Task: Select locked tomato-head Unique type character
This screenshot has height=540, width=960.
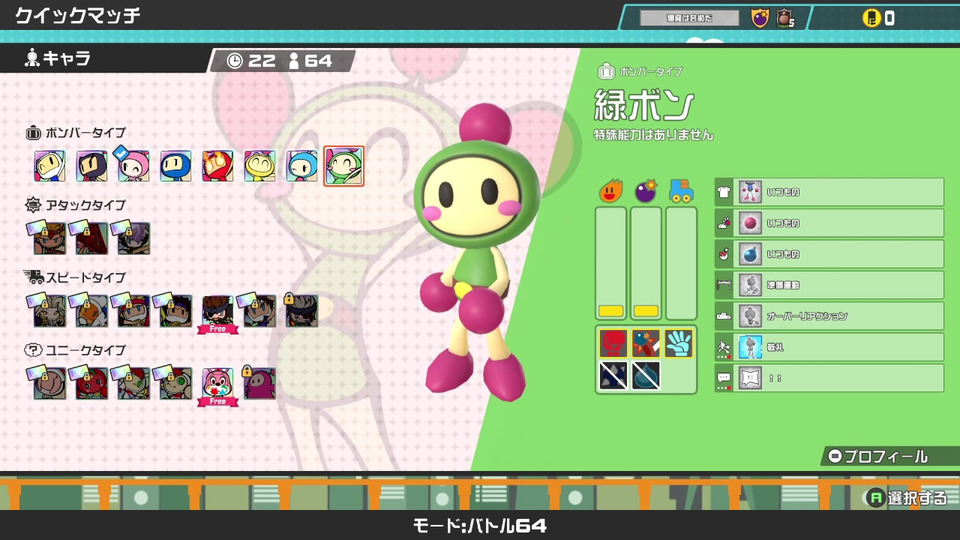Action: click(x=91, y=383)
